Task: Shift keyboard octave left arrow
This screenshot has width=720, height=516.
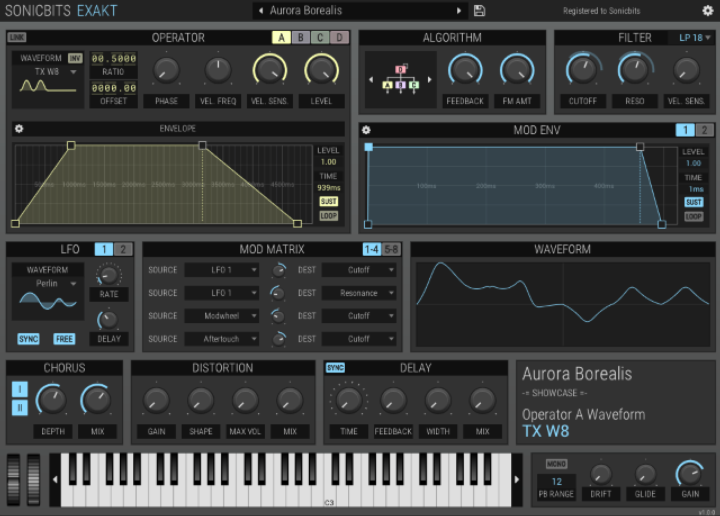Action: coord(55,480)
